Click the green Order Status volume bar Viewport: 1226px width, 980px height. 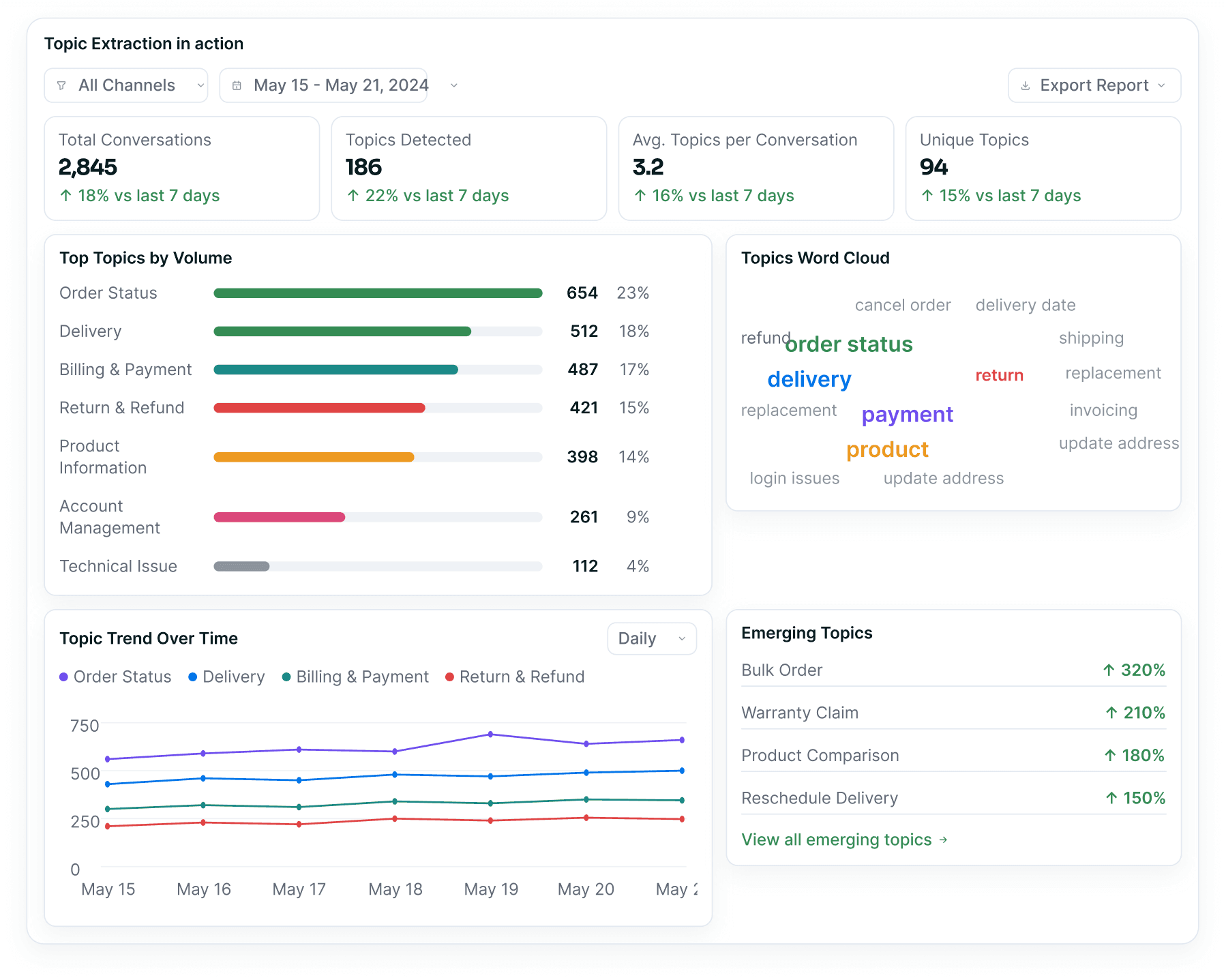[378, 293]
